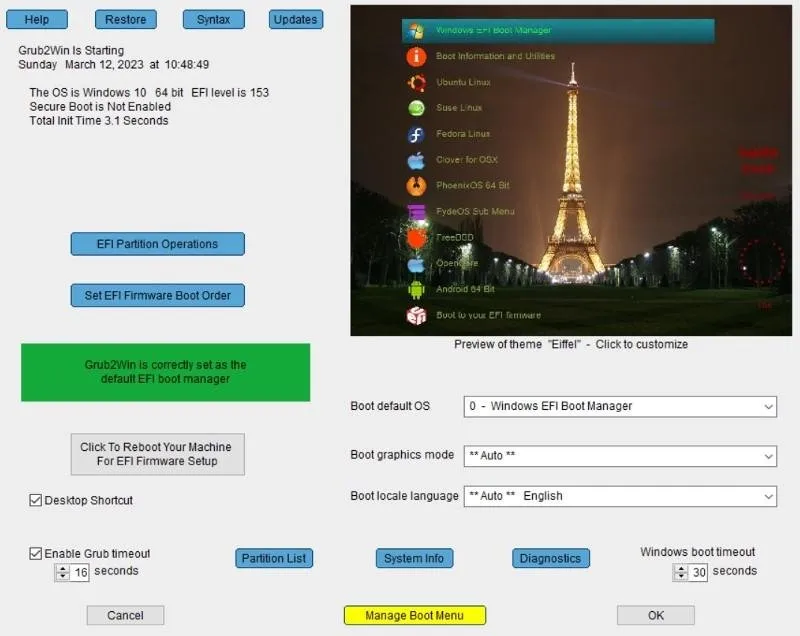800x636 pixels.
Task: Confirm with the OK button
Action: pos(656,616)
